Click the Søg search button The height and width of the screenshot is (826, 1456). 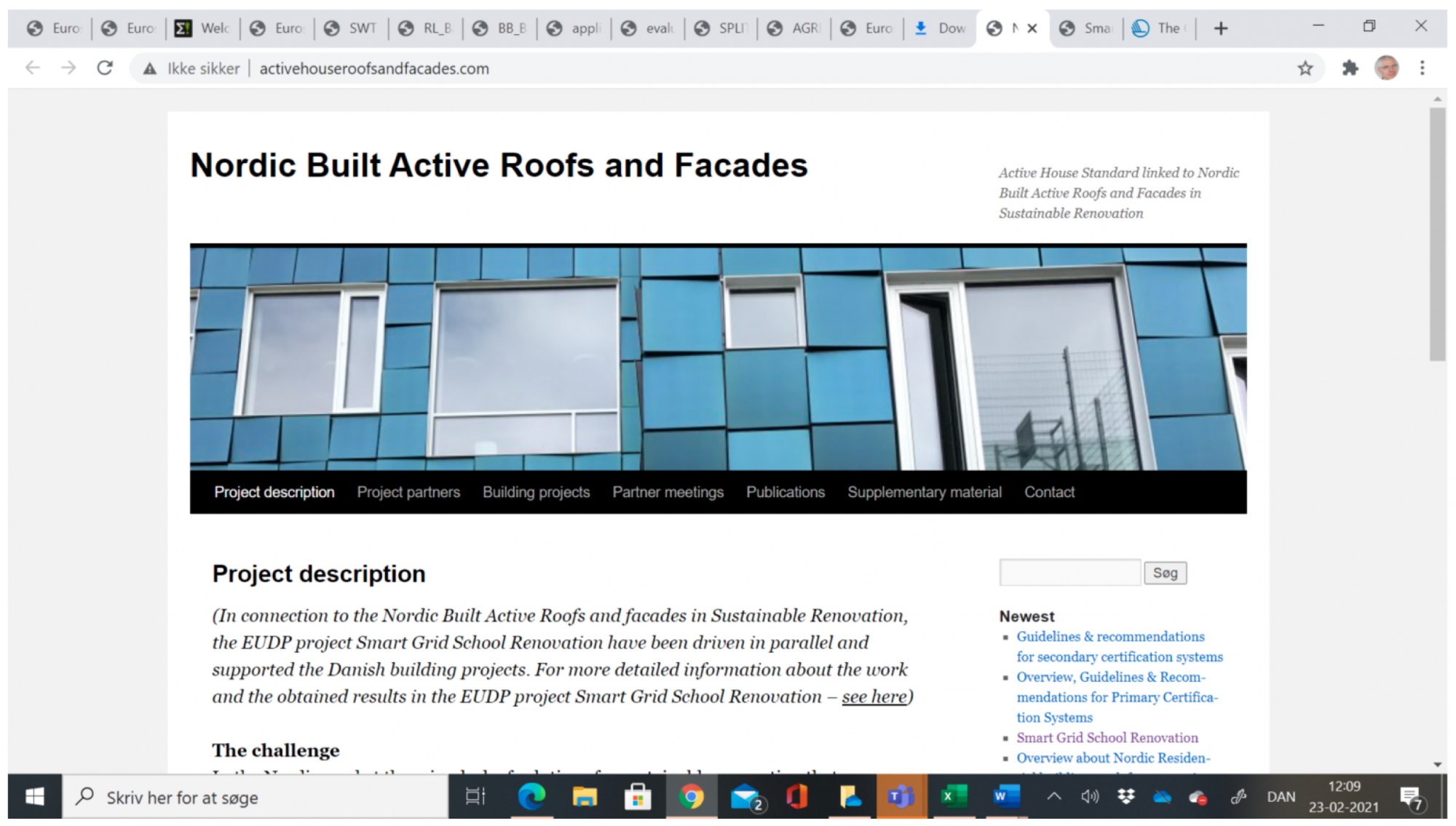1165,573
